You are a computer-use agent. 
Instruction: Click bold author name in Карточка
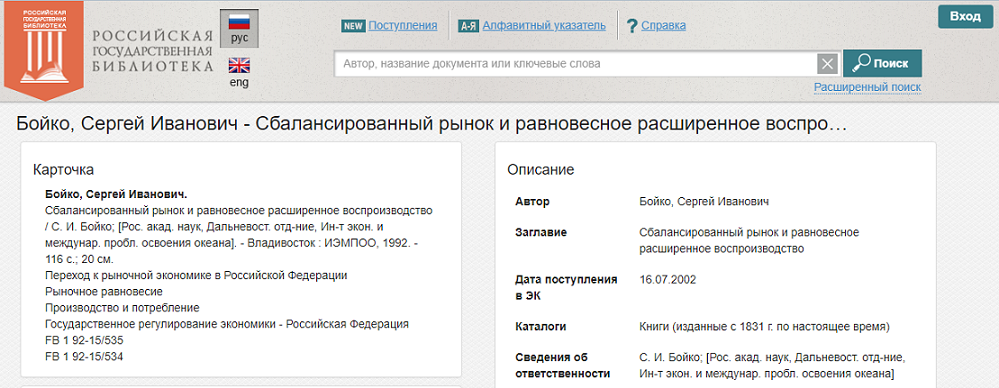tap(115, 194)
